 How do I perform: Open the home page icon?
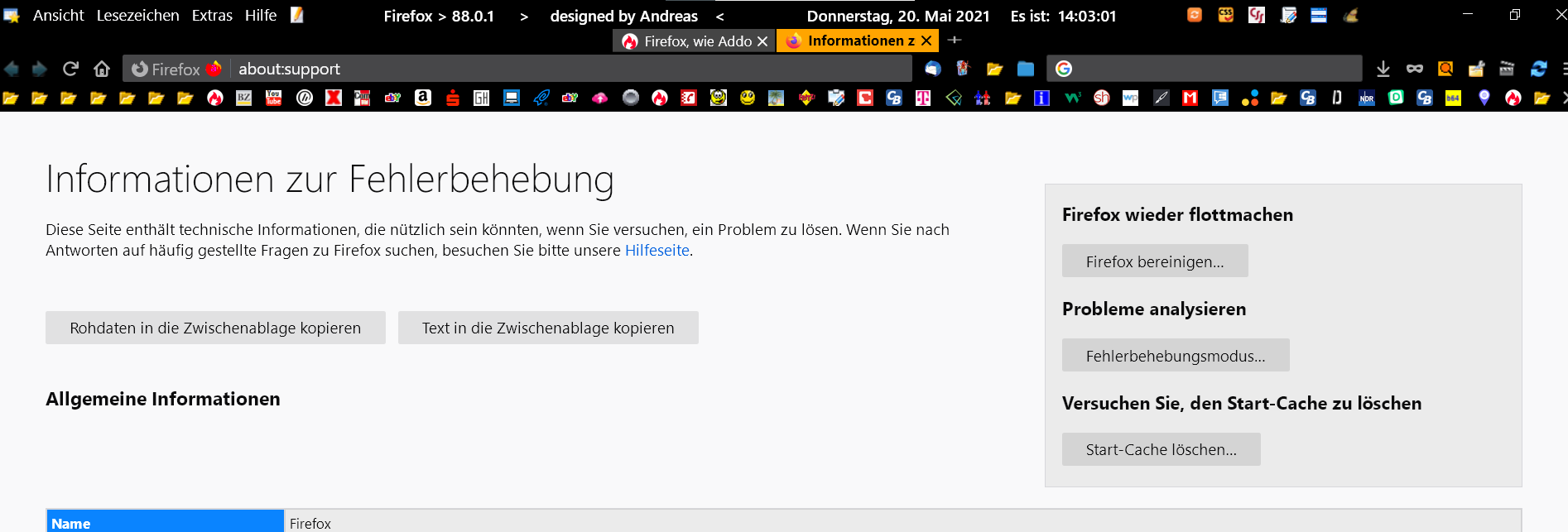click(x=102, y=69)
